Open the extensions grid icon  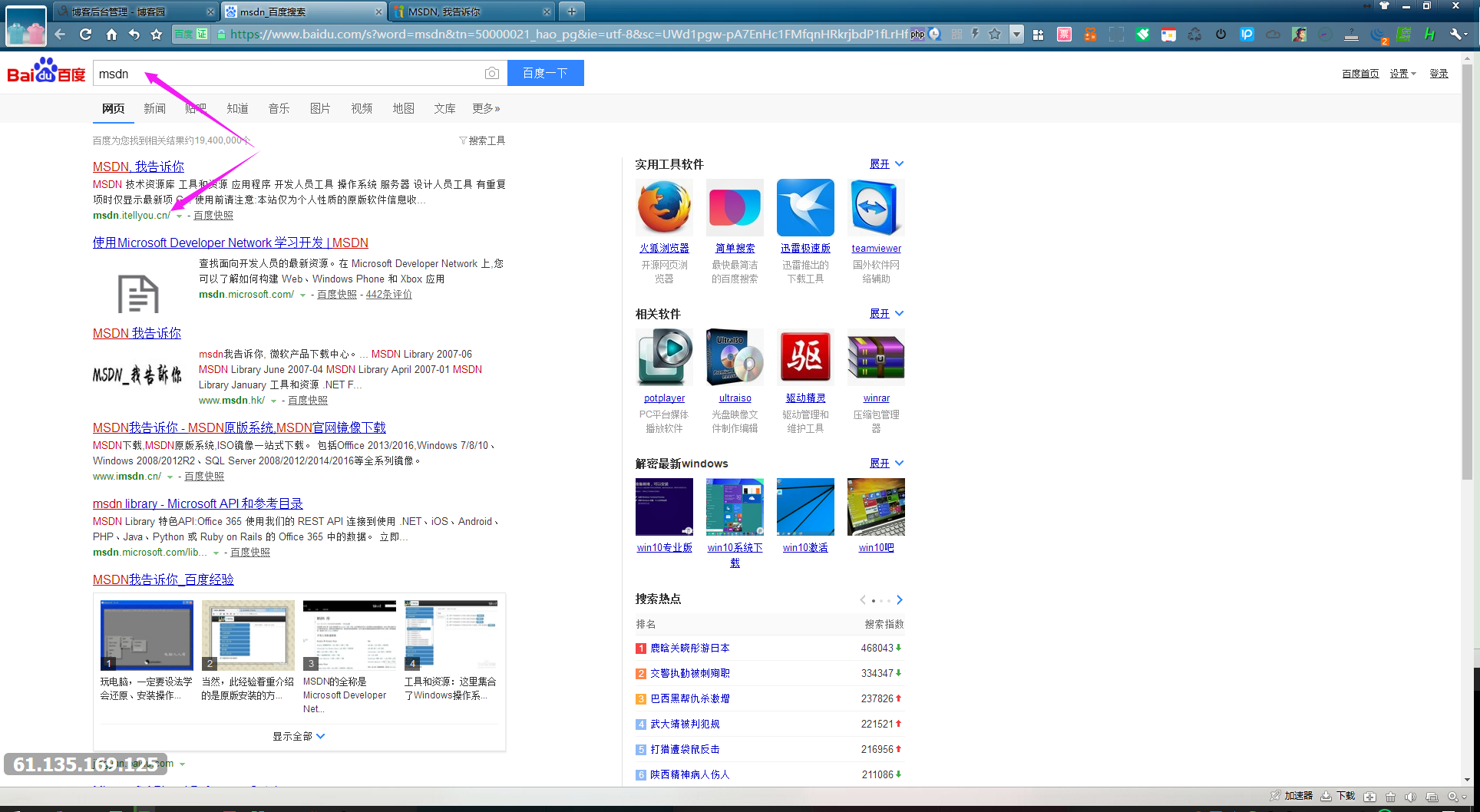(x=1038, y=34)
